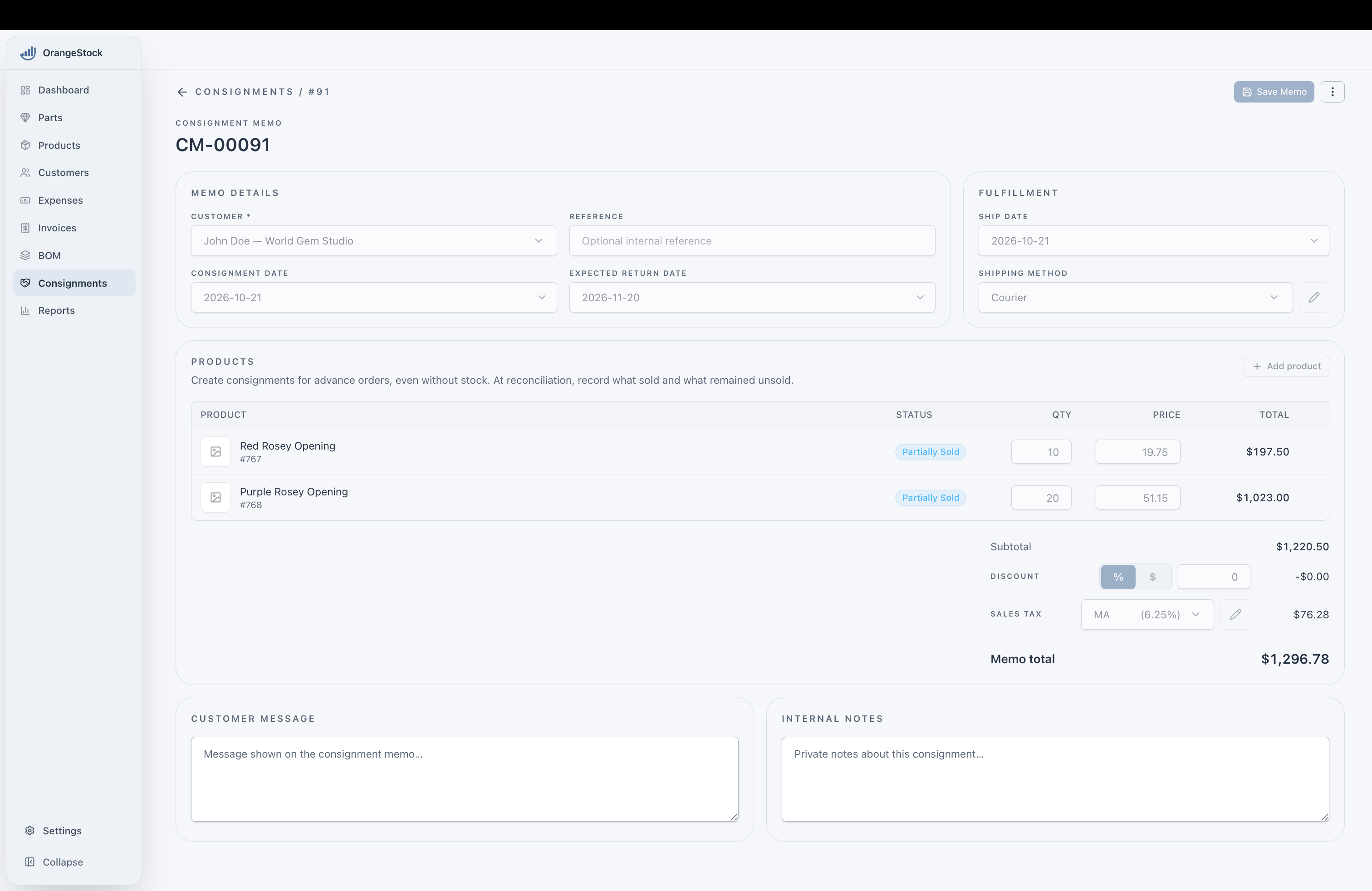This screenshot has width=1372, height=891.
Task: Click Partially Sold badge for Red Rosey Opening
Action: 931,452
